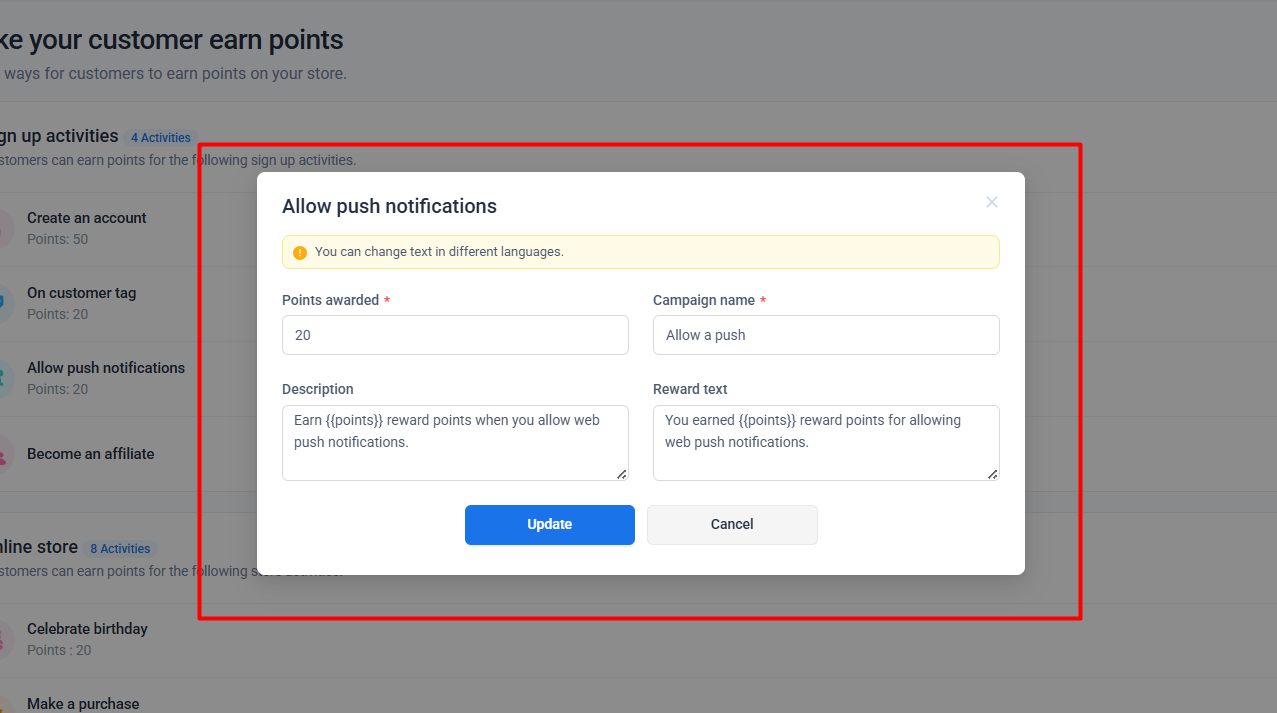Viewport: 1277px width, 713px height.
Task: Open the Make a purchase activity
Action: tap(83, 704)
